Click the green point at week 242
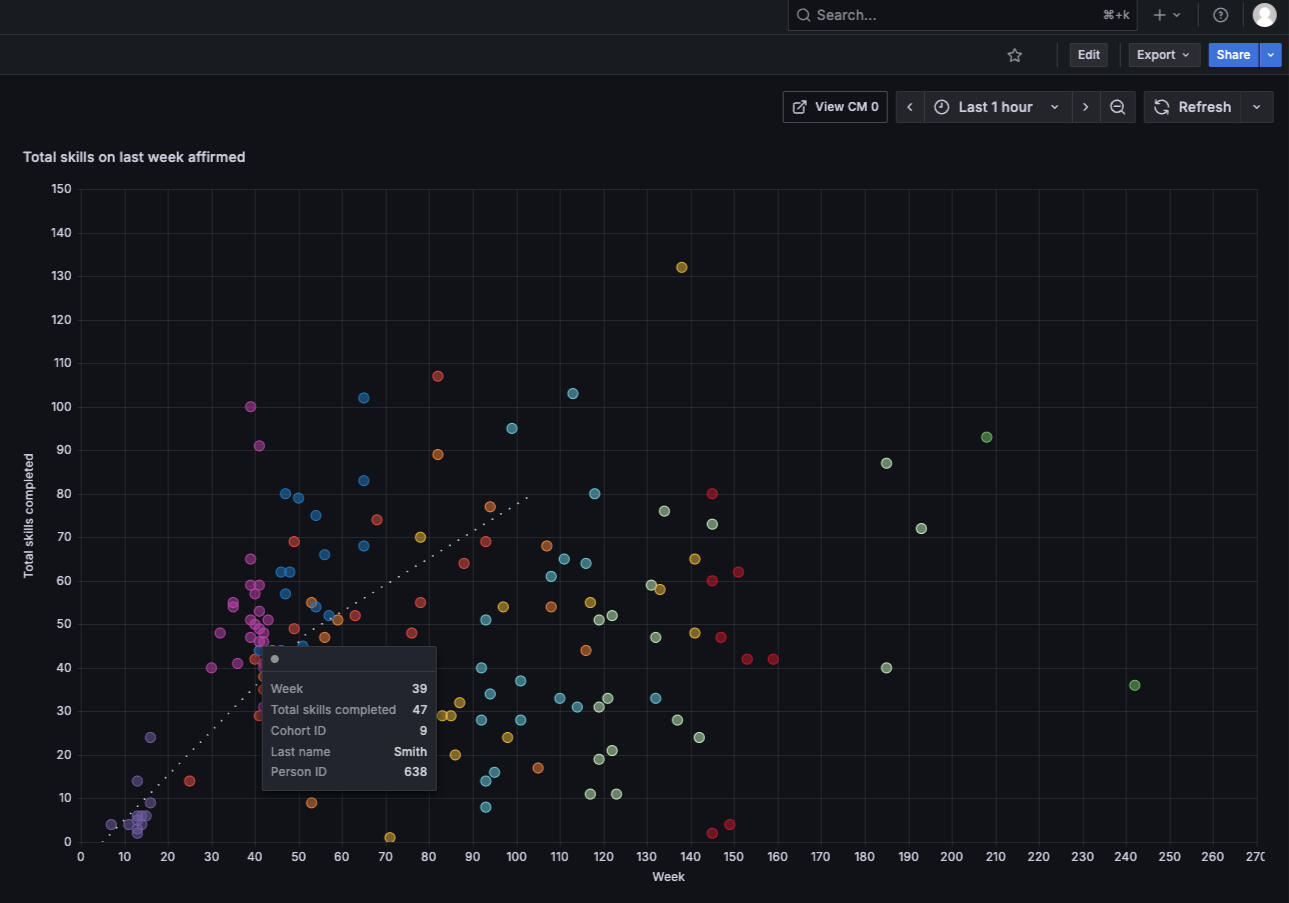Image resolution: width=1289 pixels, height=903 pixels. tap(1134, 685)
